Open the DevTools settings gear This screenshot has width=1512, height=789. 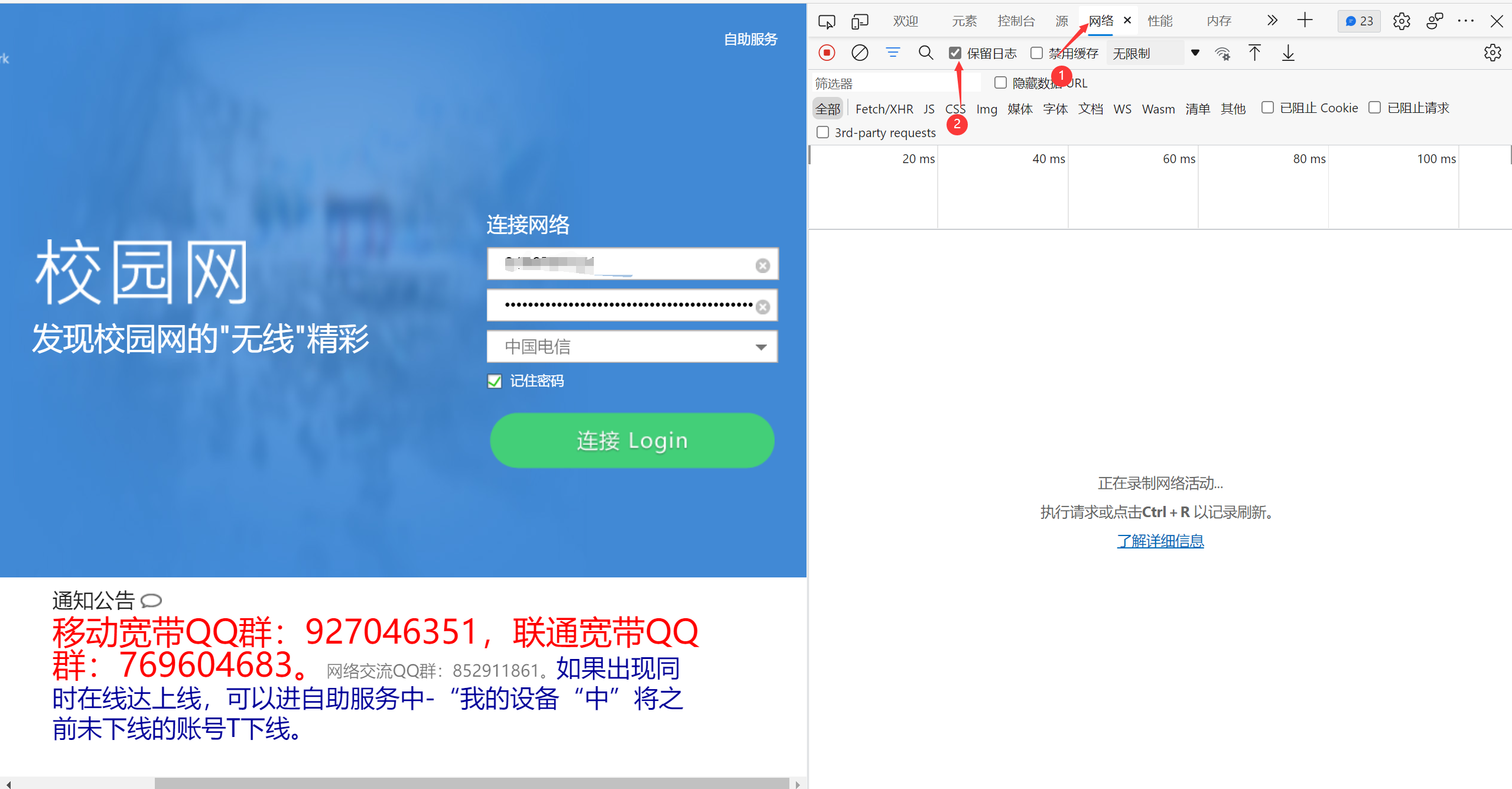pyautogui.click(x=1401, y=21)
